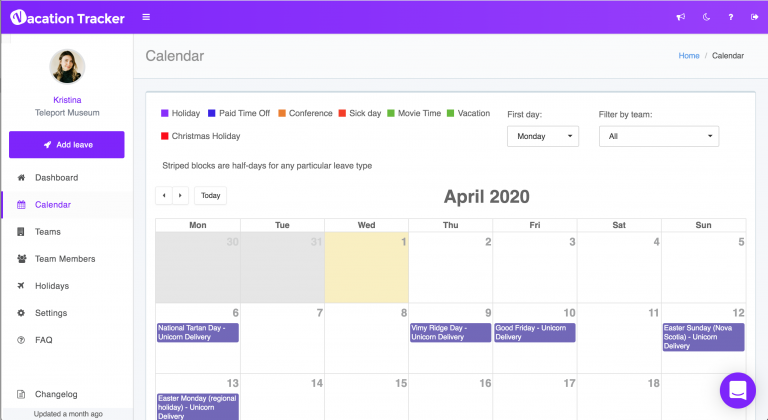The height and width of the screenshot is (420, 768).
Task: Open announcements via the megaphone icon
Action: pos(681,17)
